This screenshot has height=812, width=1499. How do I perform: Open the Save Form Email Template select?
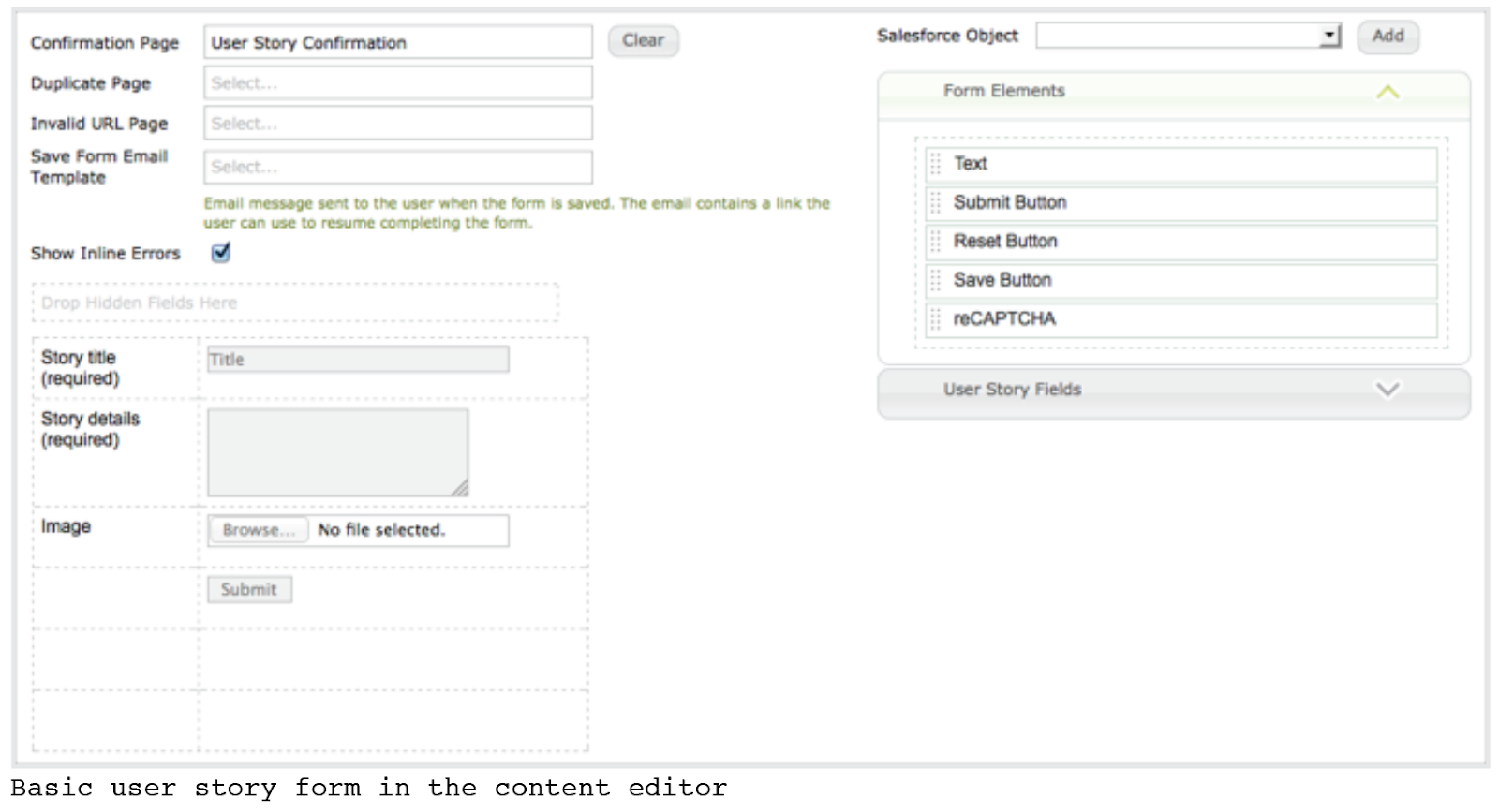tap(397, 168)
